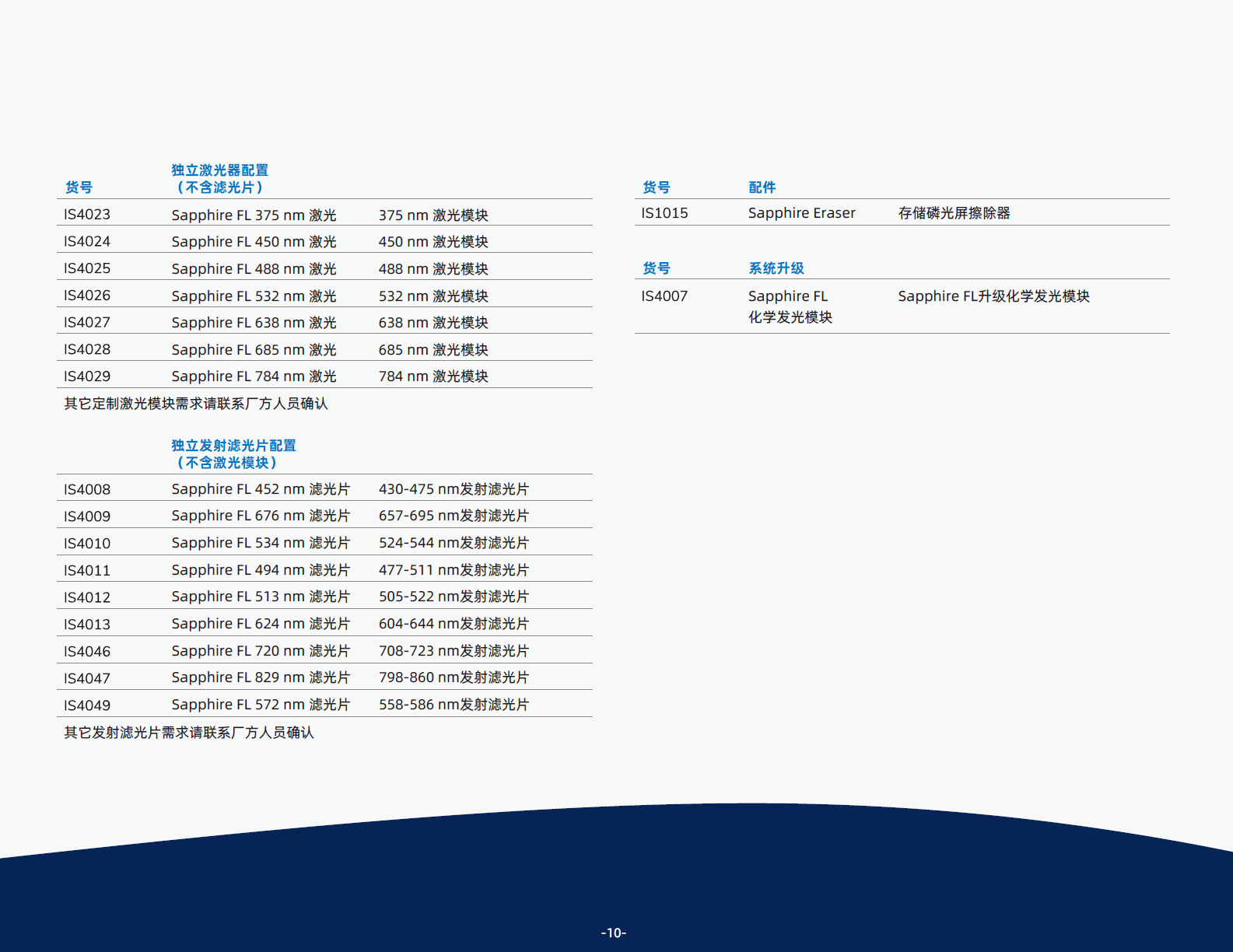Select product code IS4008
Viewport: 1233px width, 952px height.
pyautogui.click(x=87, y=489)
